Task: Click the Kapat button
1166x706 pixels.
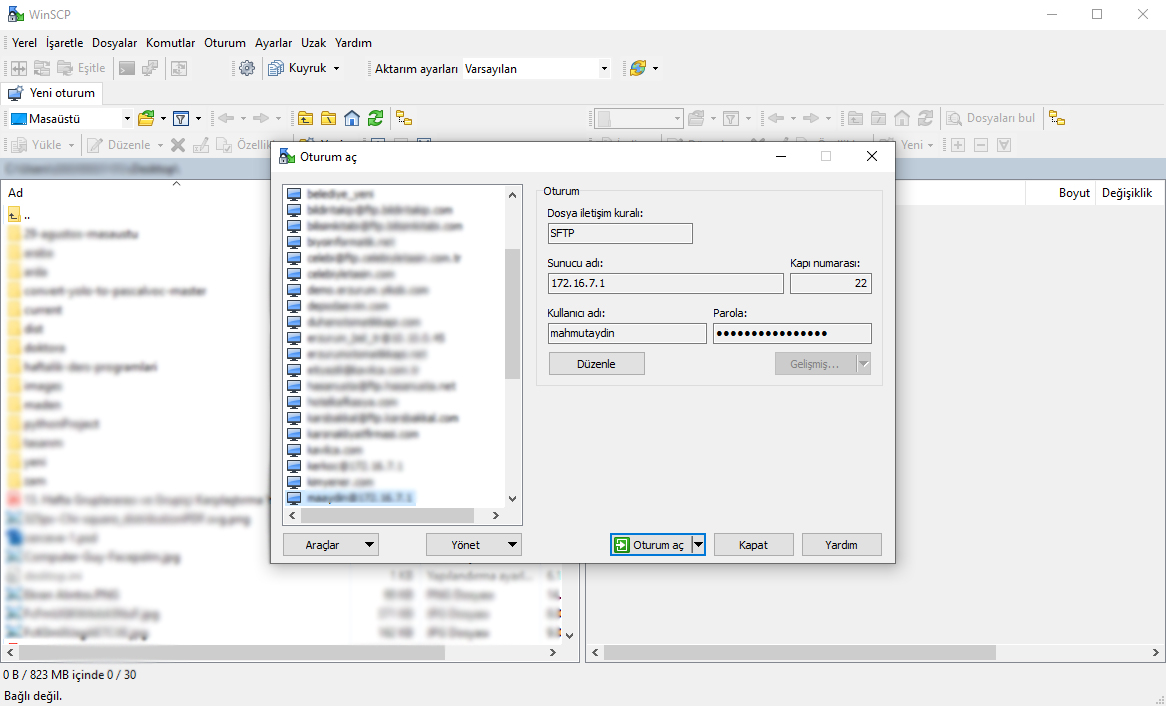Action: 753,545
